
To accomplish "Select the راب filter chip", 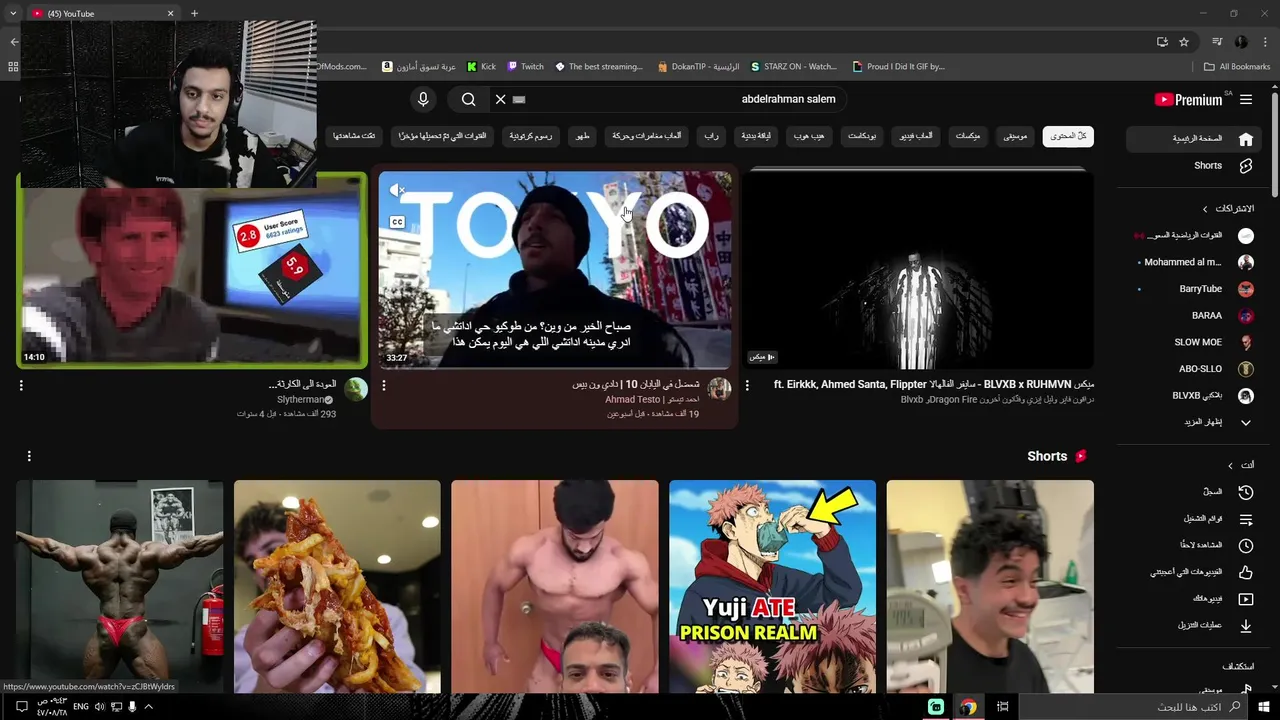I will click(711, 136).
